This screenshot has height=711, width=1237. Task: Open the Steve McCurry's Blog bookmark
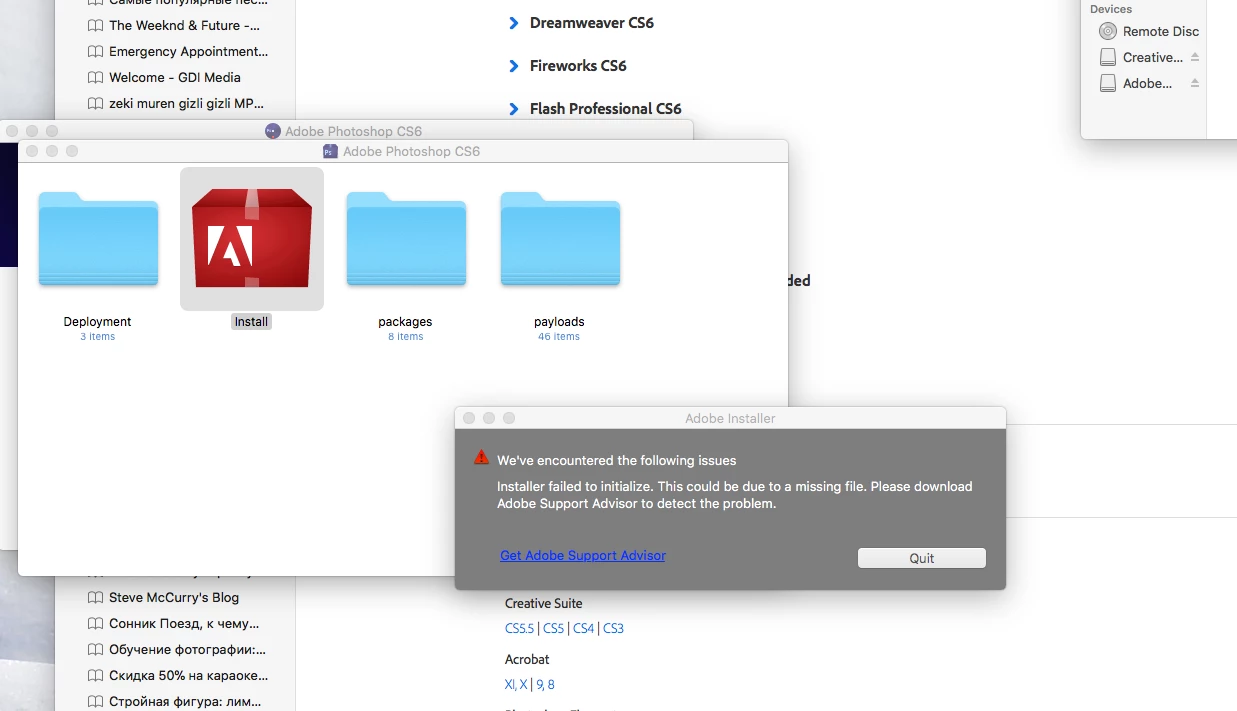click(x=174, y=598)
